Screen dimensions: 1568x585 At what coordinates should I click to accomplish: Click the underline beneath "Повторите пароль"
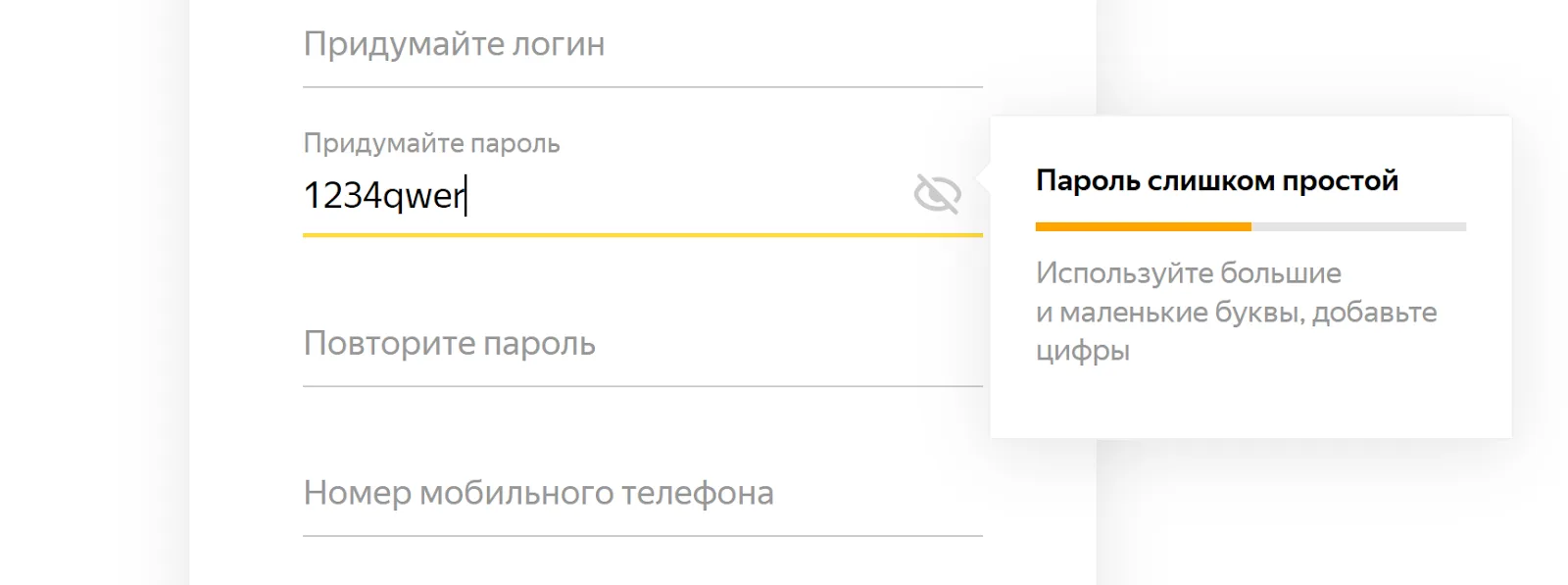point(643,386)
